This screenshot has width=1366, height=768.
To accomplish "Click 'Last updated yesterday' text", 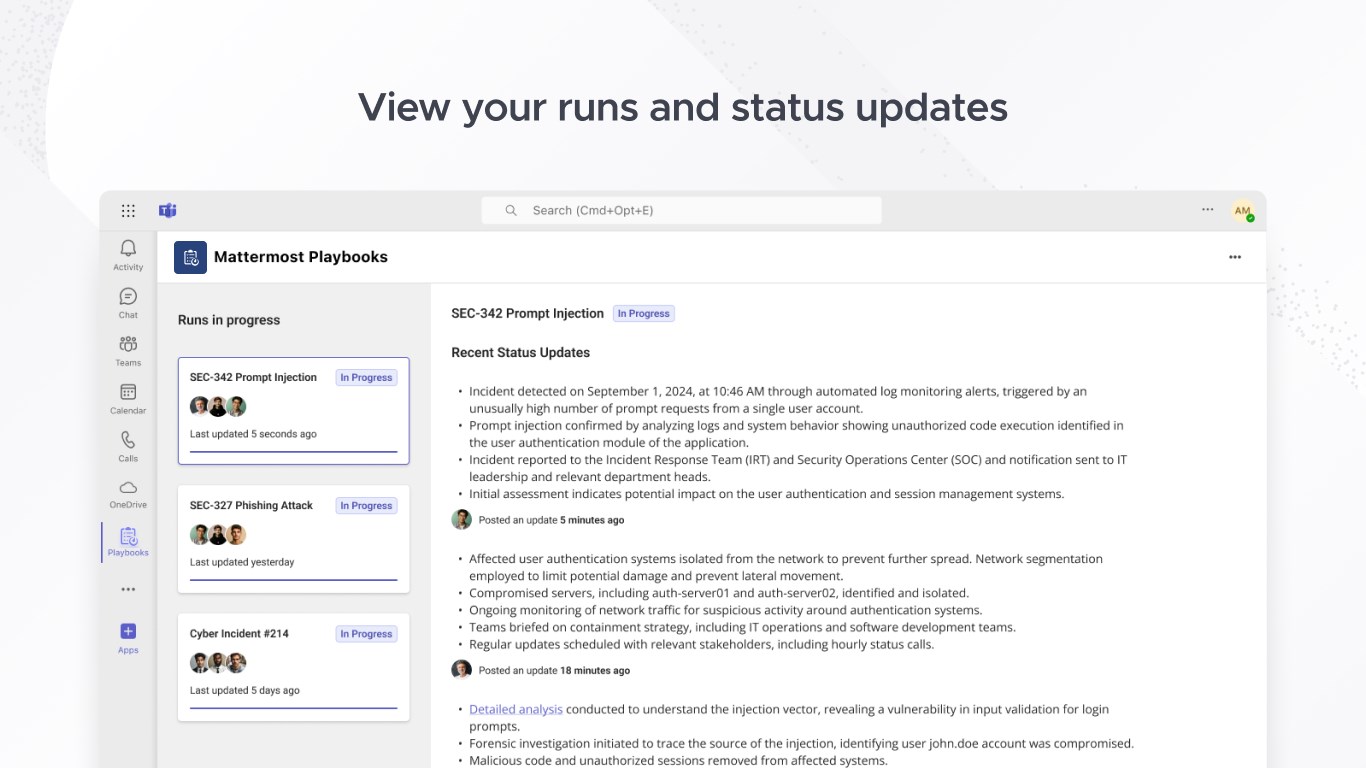I will coord(242,562).
